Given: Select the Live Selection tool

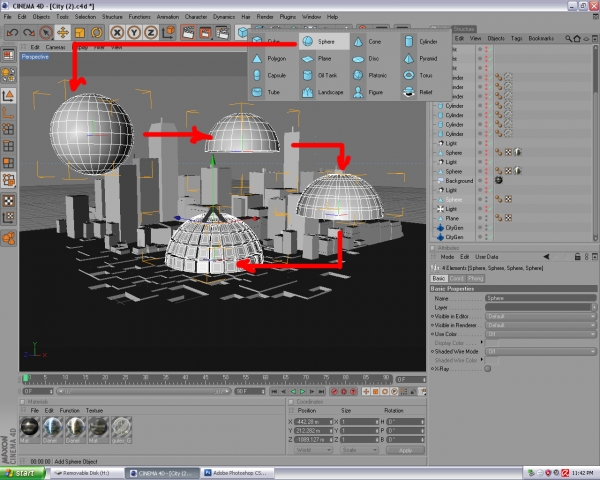Looking at the screenshot, I should 46,33.
